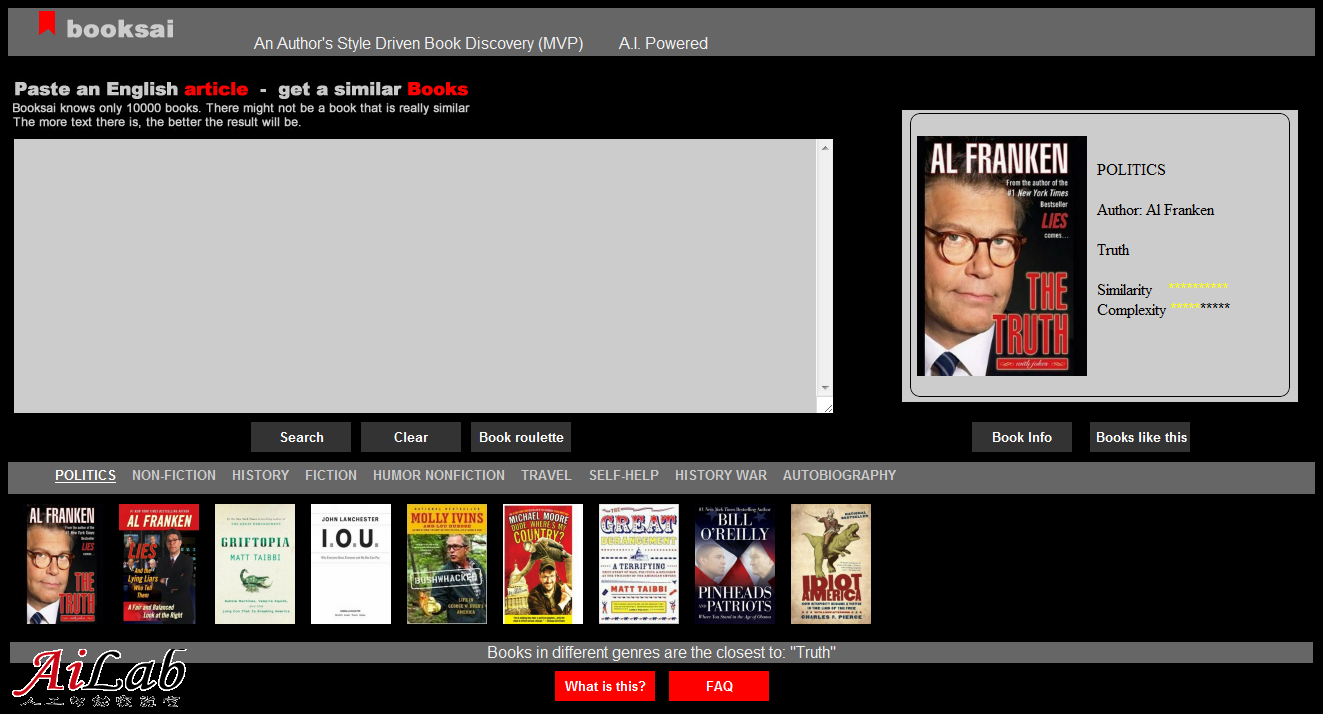1323x714 pixels.
Task: Click the large The Truth cover image
Action: coord(1002,256)
